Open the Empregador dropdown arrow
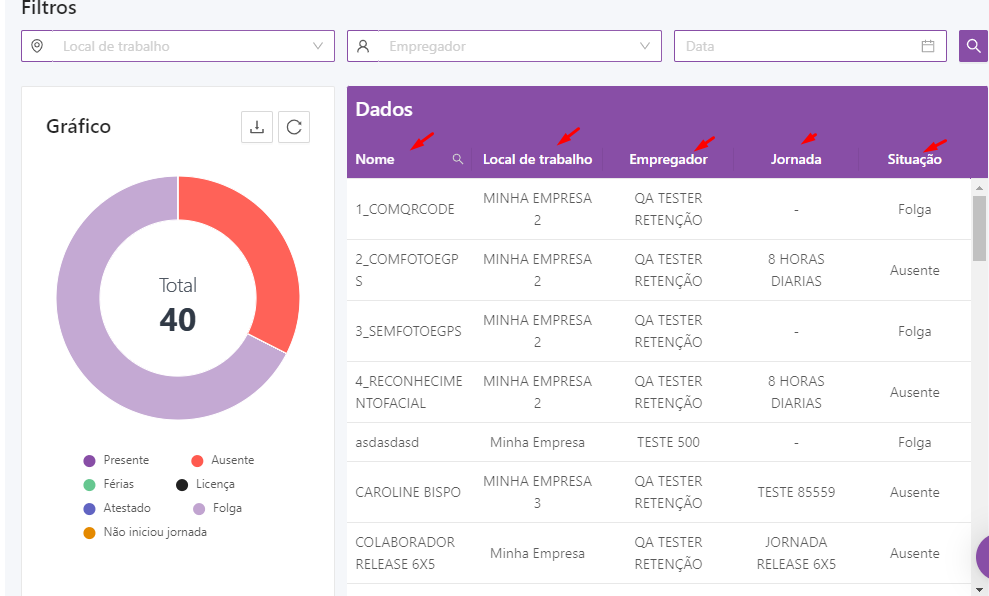The width and height of the screenshot is (989, 596). tap(644, 46)
